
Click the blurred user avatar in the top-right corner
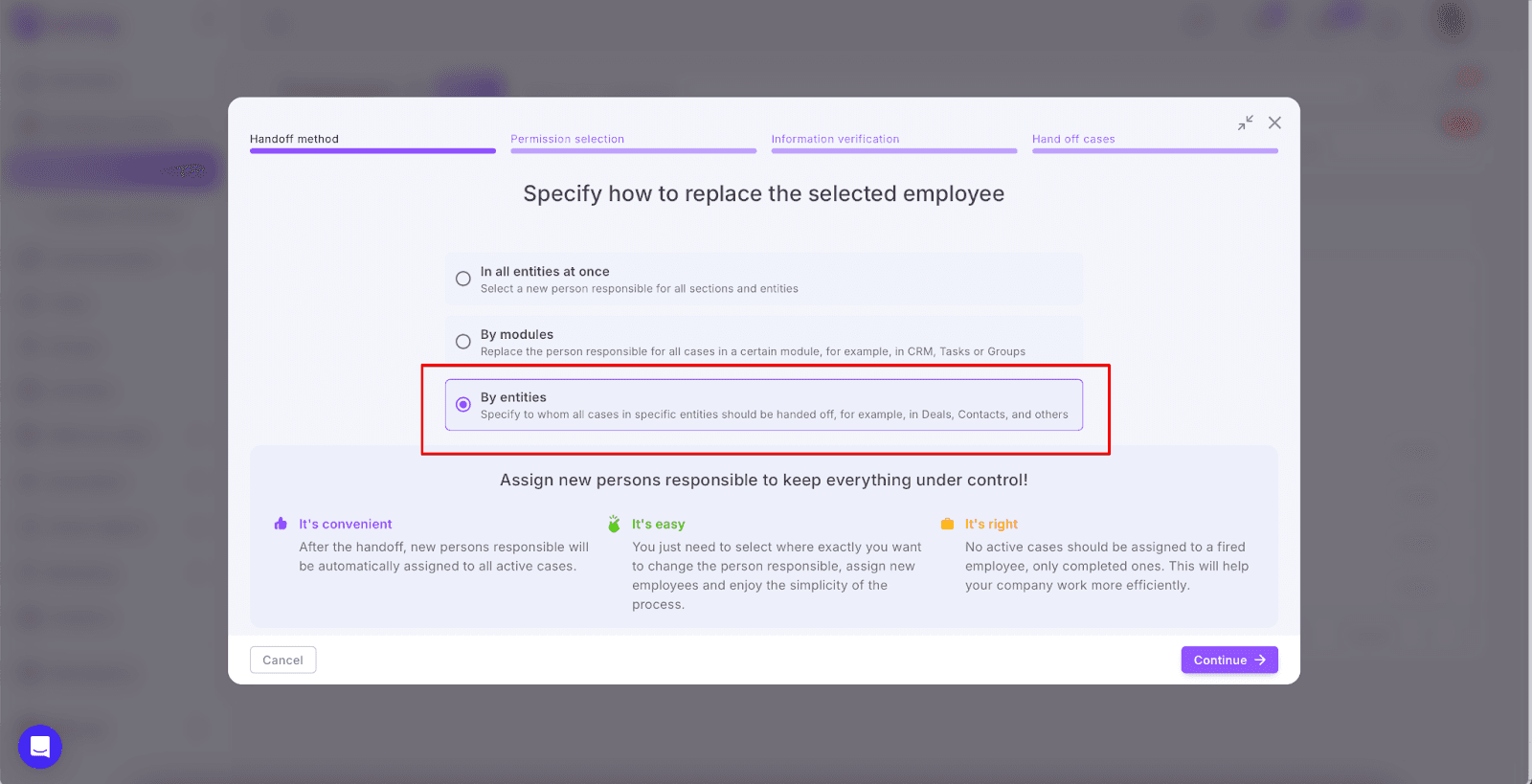click(x=1452, y=21)
